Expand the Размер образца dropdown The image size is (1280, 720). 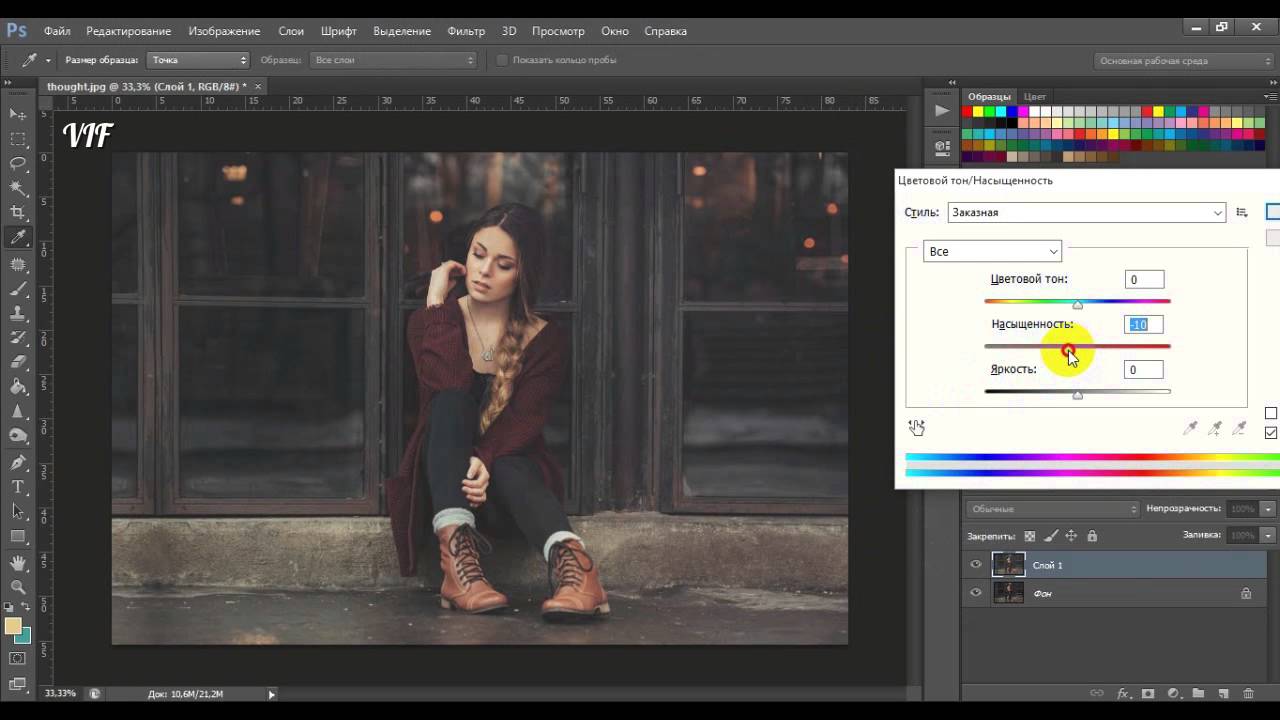(198, 60)
